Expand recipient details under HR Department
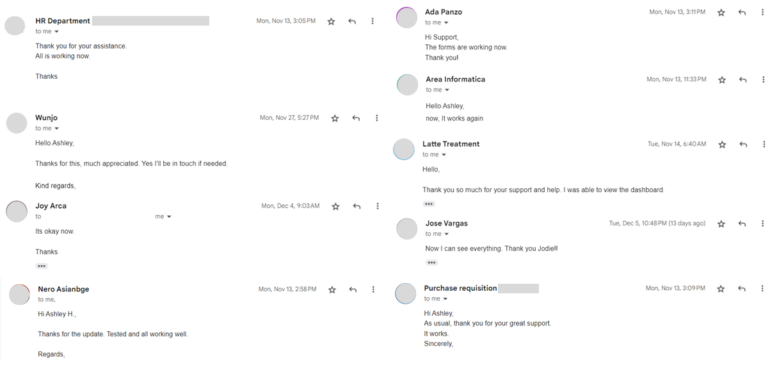Image resolution: width=768 pixels, height=367 pixels. [56, 32]
